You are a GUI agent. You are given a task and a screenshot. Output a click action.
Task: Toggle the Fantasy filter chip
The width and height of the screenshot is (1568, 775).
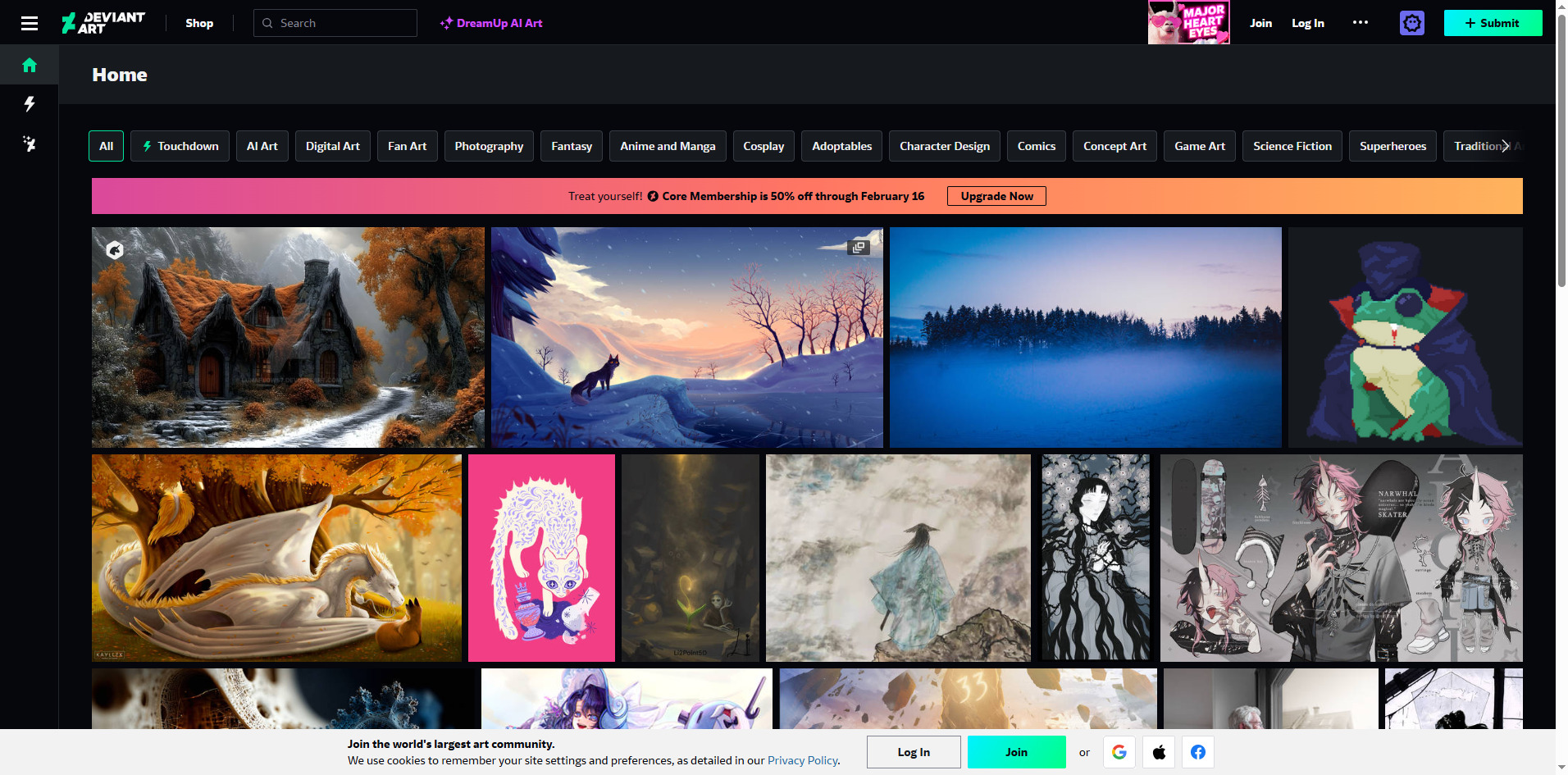pyautogui.click(x=572, y=145)
